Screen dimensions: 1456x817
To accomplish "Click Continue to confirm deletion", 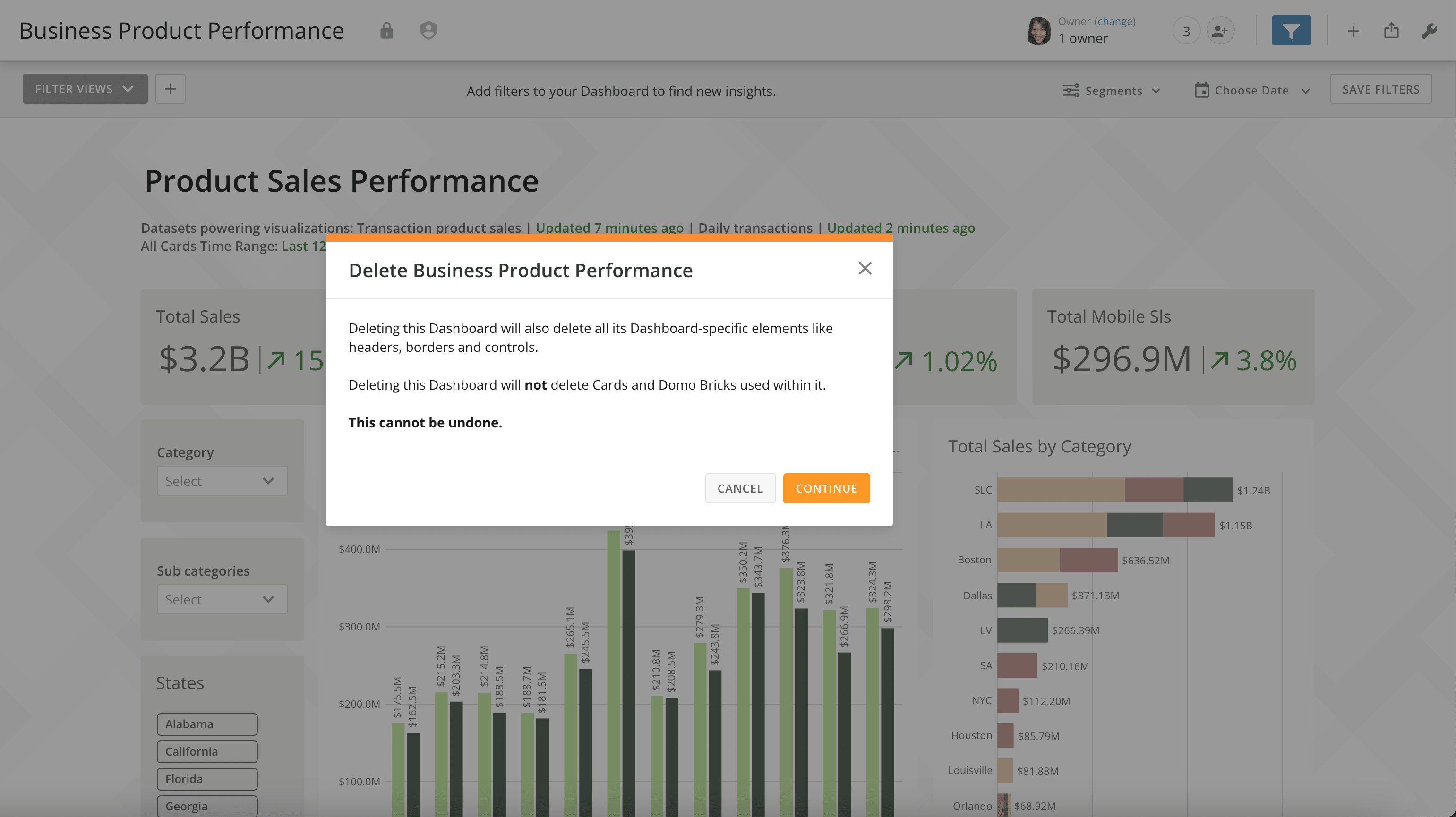I will pos(826,488).
